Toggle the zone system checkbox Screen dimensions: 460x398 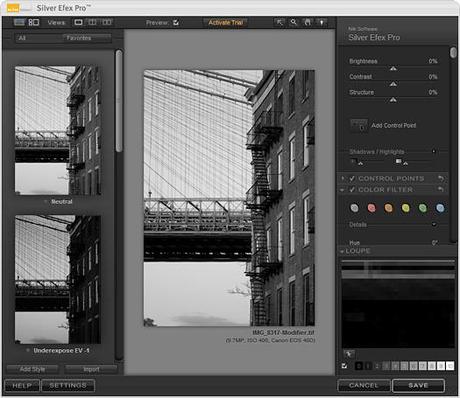pos(344,366)
